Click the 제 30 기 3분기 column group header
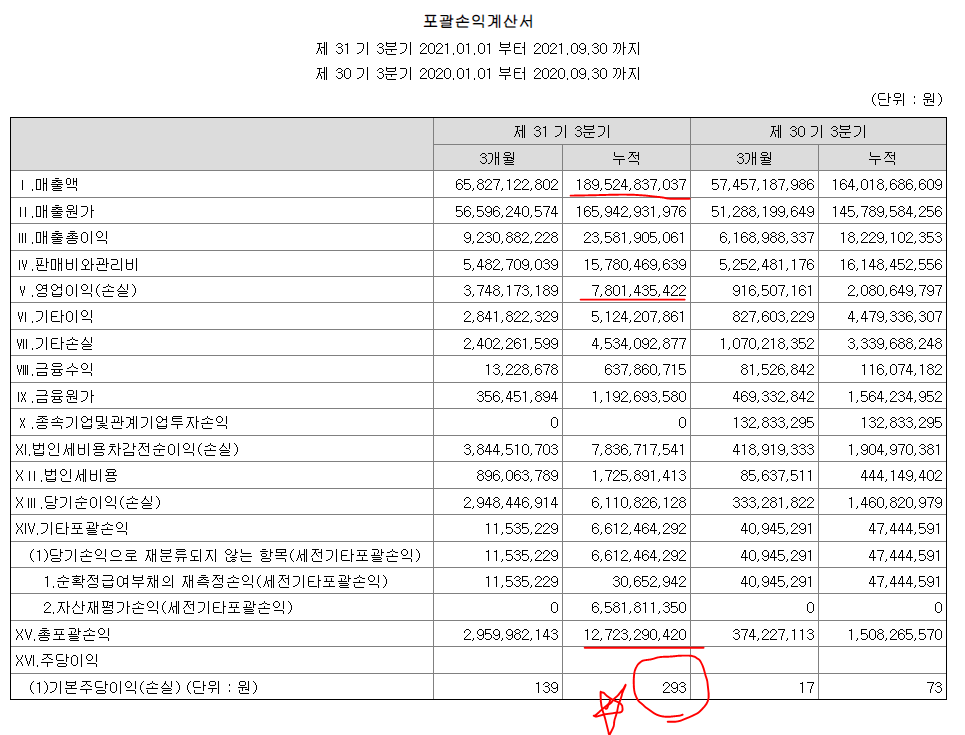The width and height of the screenshot is (965, 735). 818,132
